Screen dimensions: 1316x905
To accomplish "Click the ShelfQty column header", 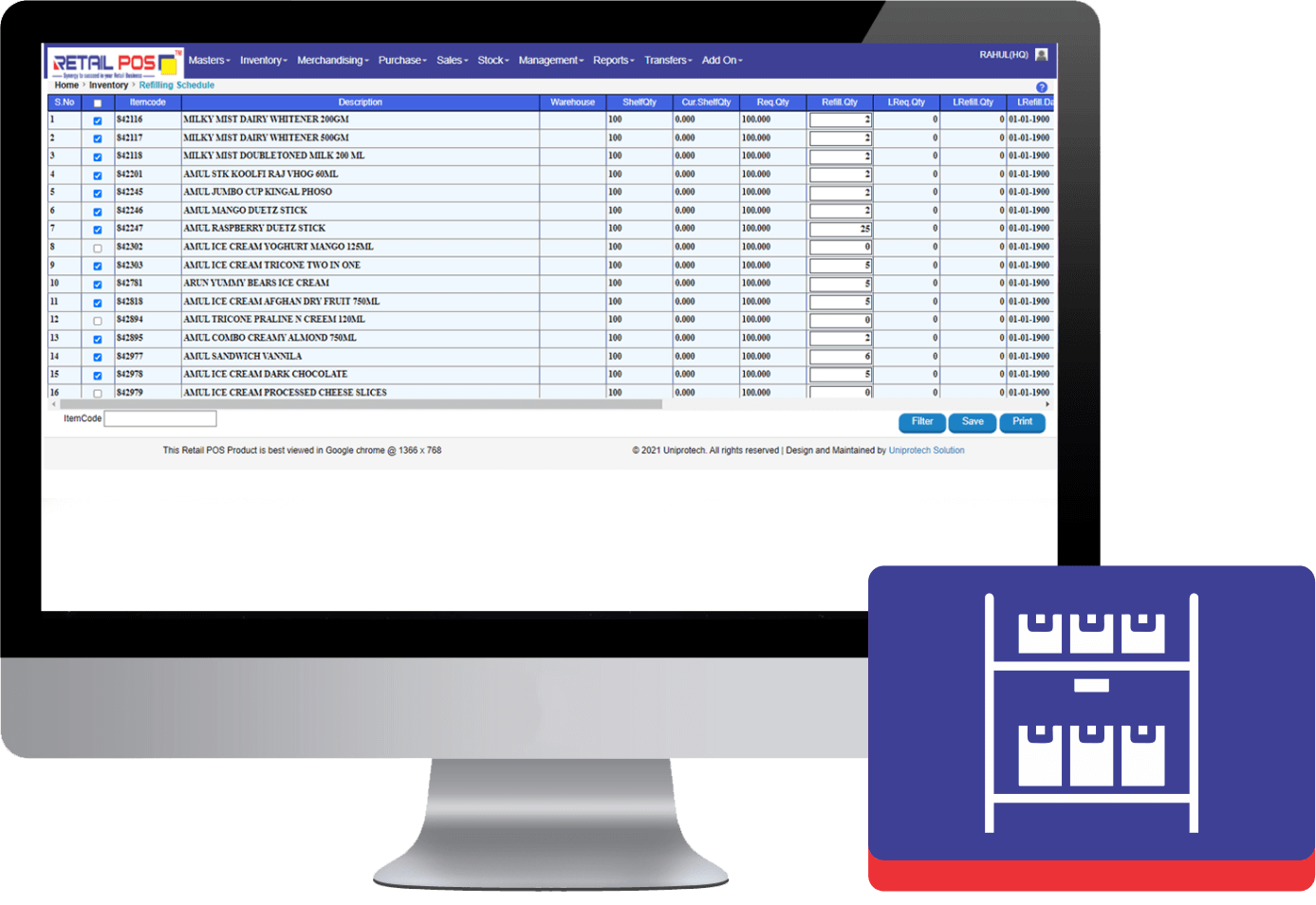I will click(x=639, y=102).
